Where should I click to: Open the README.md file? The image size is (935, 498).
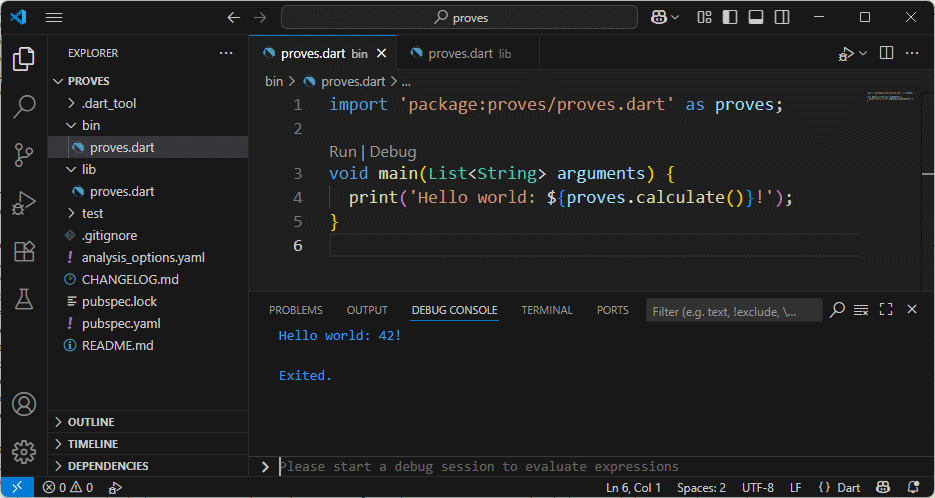click(x=147, y=345)
